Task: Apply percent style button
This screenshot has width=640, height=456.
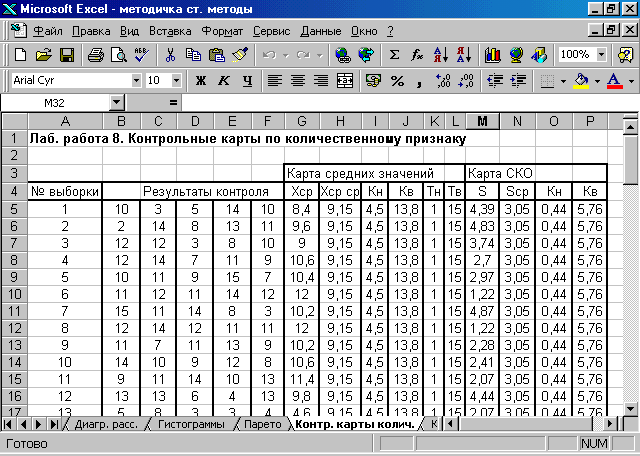Action: tap(397, 80)
